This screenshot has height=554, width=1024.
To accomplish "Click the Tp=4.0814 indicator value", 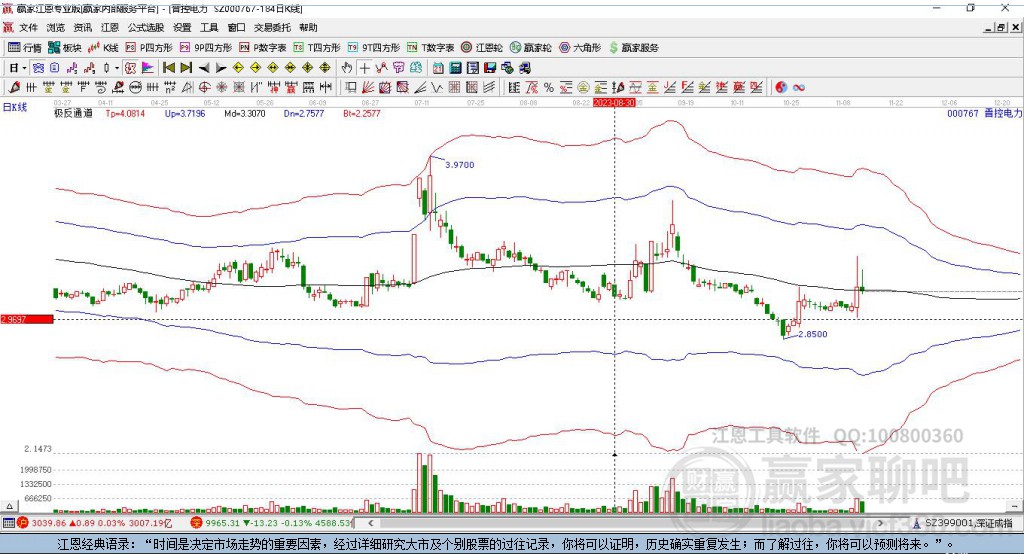I will point(125,113).
